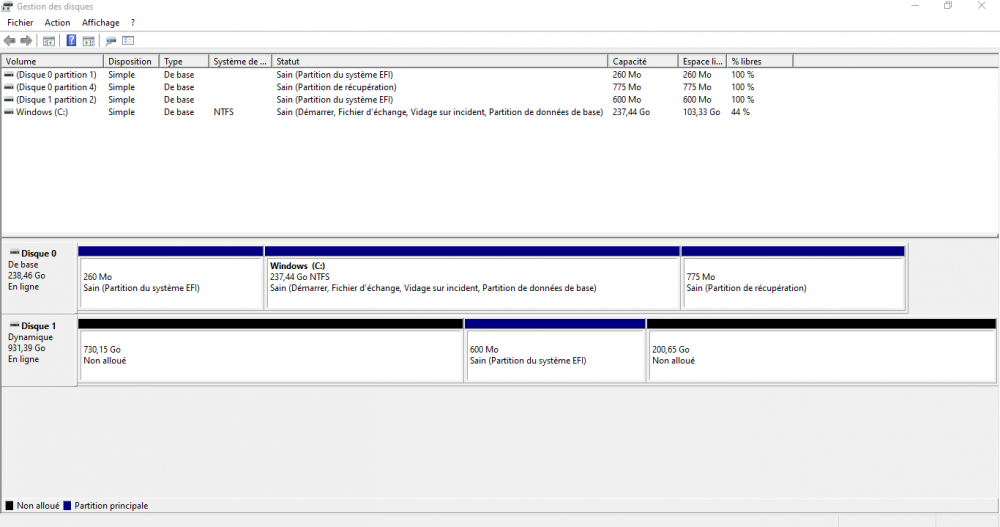Click the 775 Mo capacity cell for partition 4
This screenshot has height=527, width=1000.
pos(626,87)
